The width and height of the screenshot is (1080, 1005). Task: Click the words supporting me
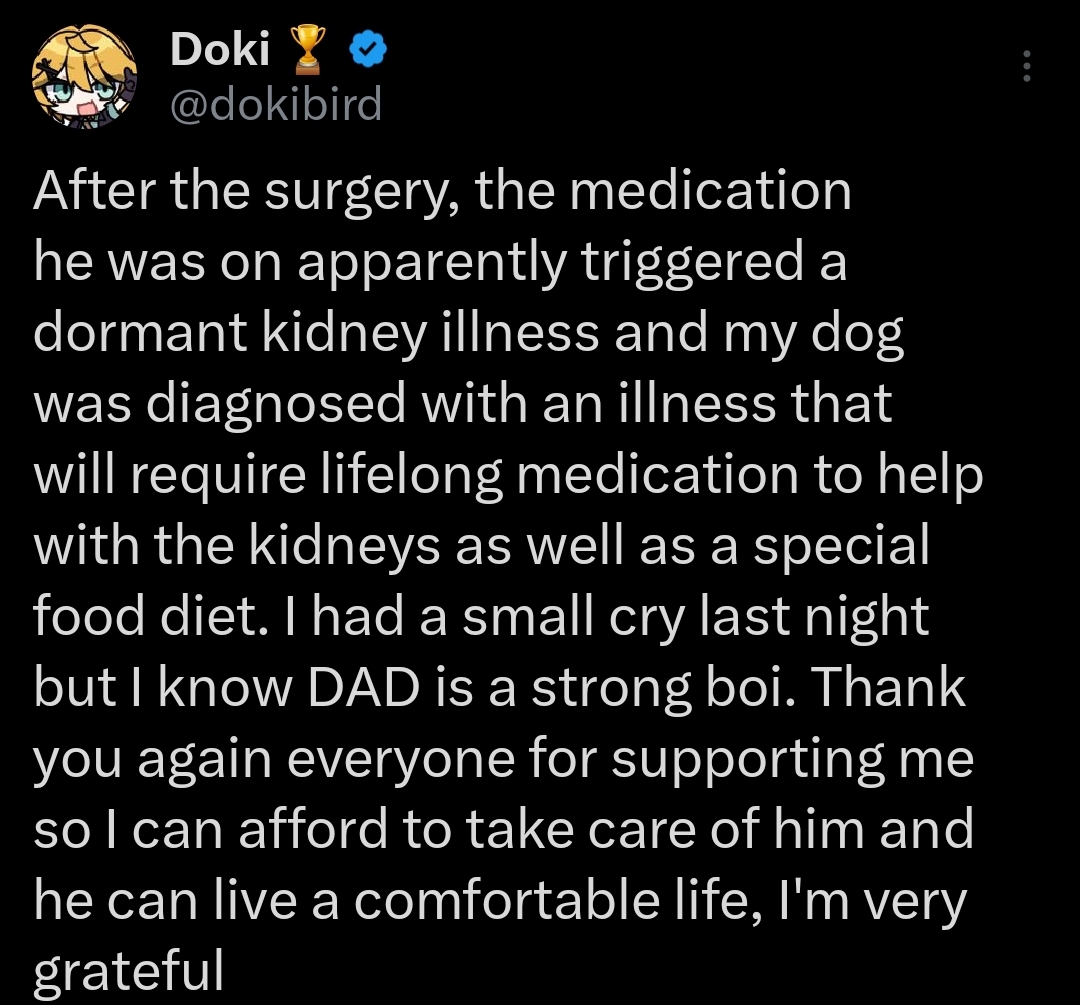pos(792,760)
